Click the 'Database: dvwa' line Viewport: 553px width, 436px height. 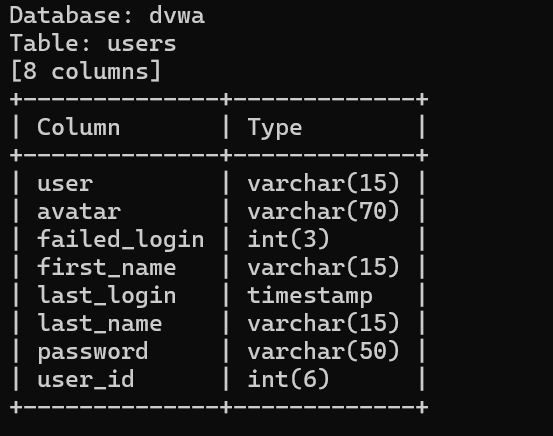point(107,16)
